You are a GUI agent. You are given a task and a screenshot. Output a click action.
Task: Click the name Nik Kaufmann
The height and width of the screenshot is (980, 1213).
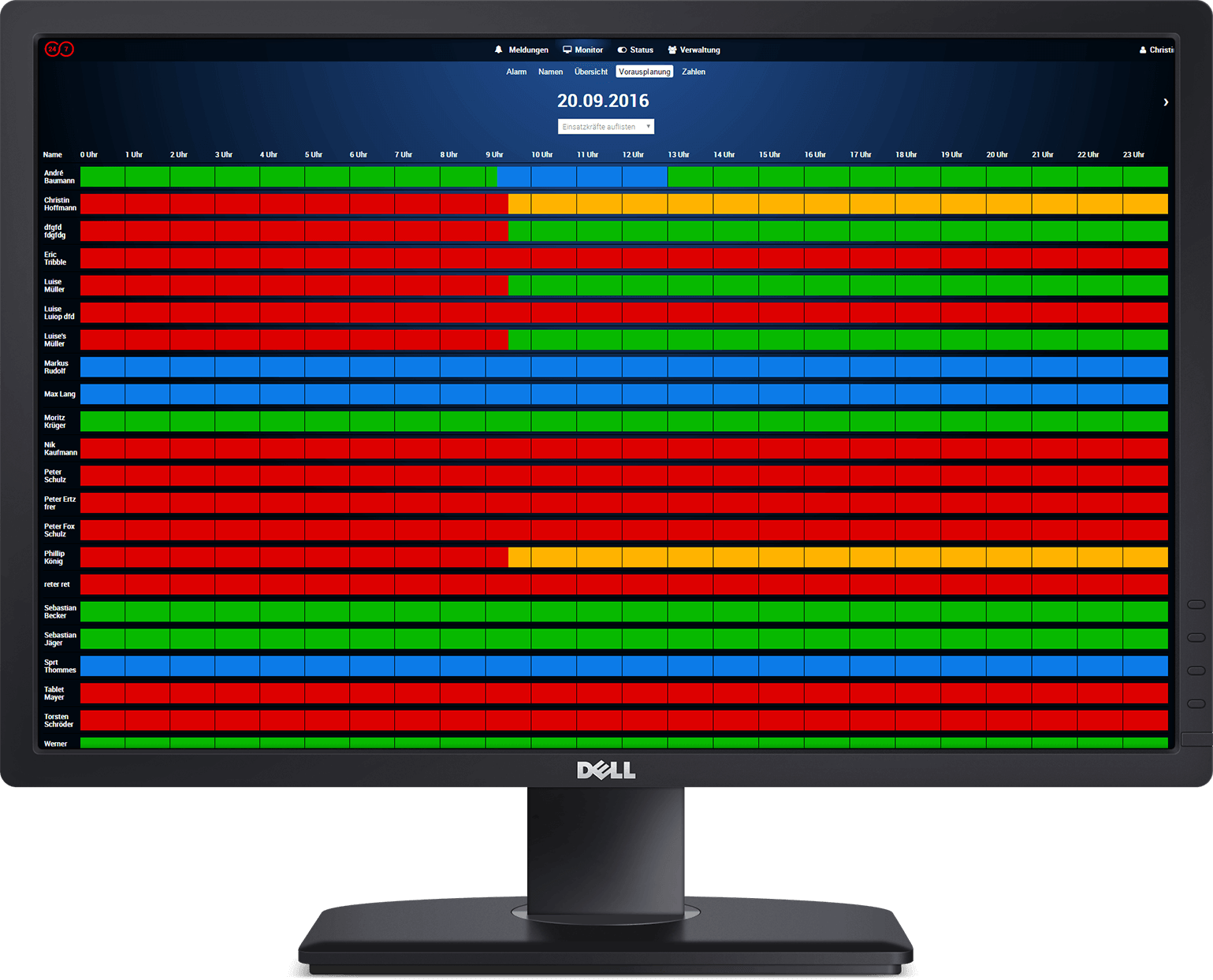pyautogui.click(x=61, y=449)
